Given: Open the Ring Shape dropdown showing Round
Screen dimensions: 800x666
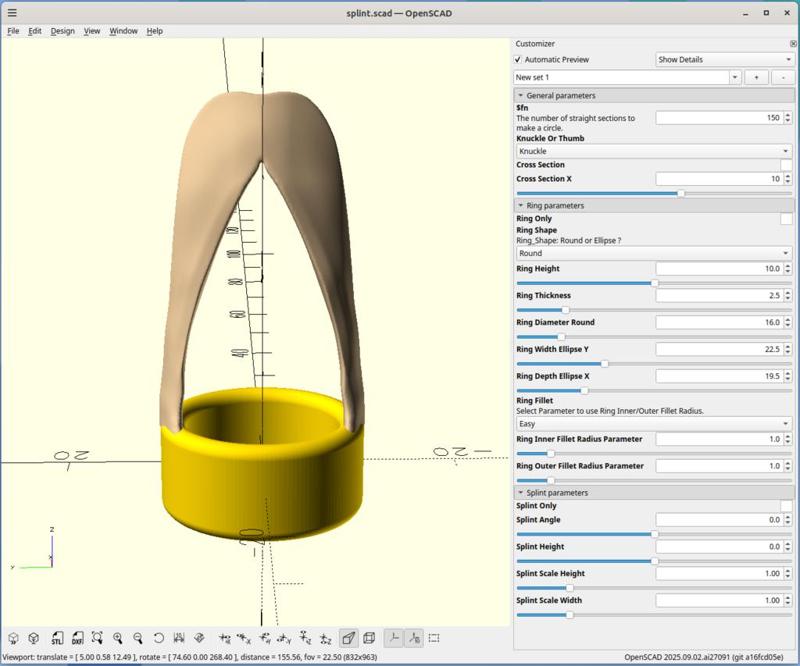Looking at the screenshot, I should tap(653, 253).
